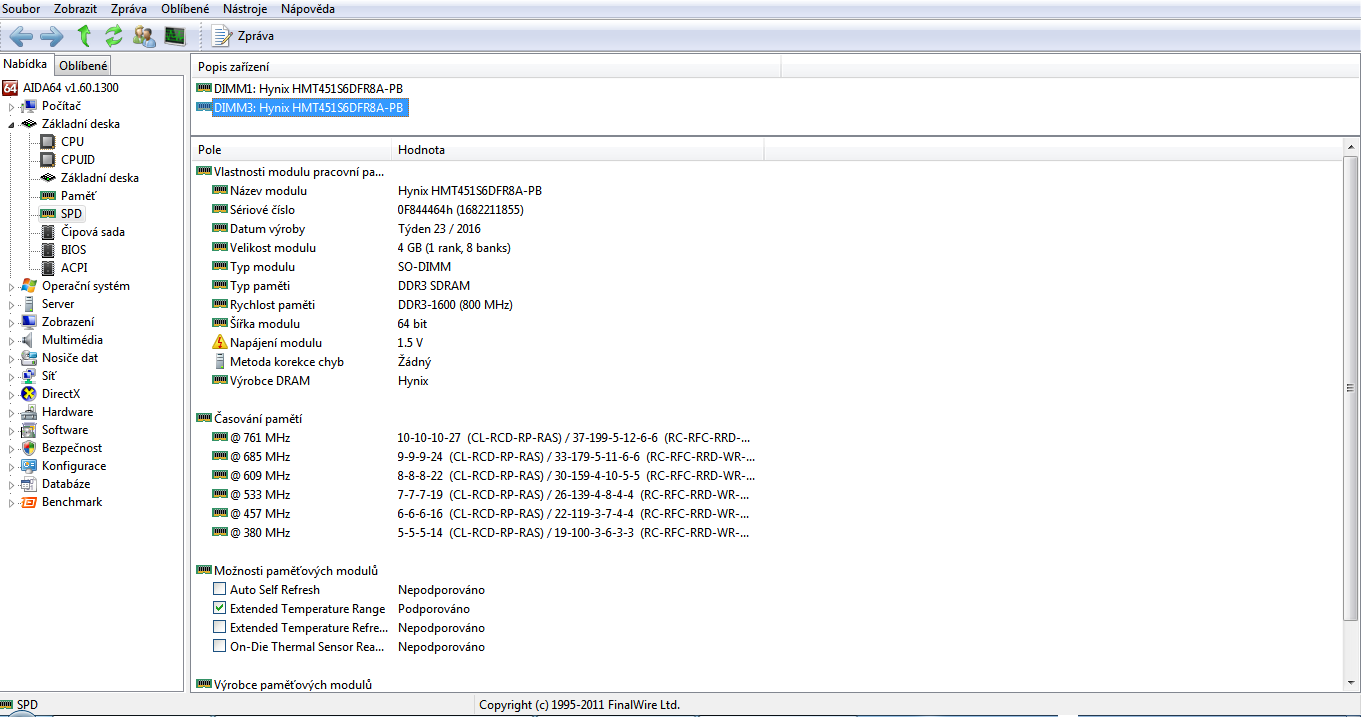1361x717 pixels.
Task: Select the SPD tree icon
Action: click(47, 214)
